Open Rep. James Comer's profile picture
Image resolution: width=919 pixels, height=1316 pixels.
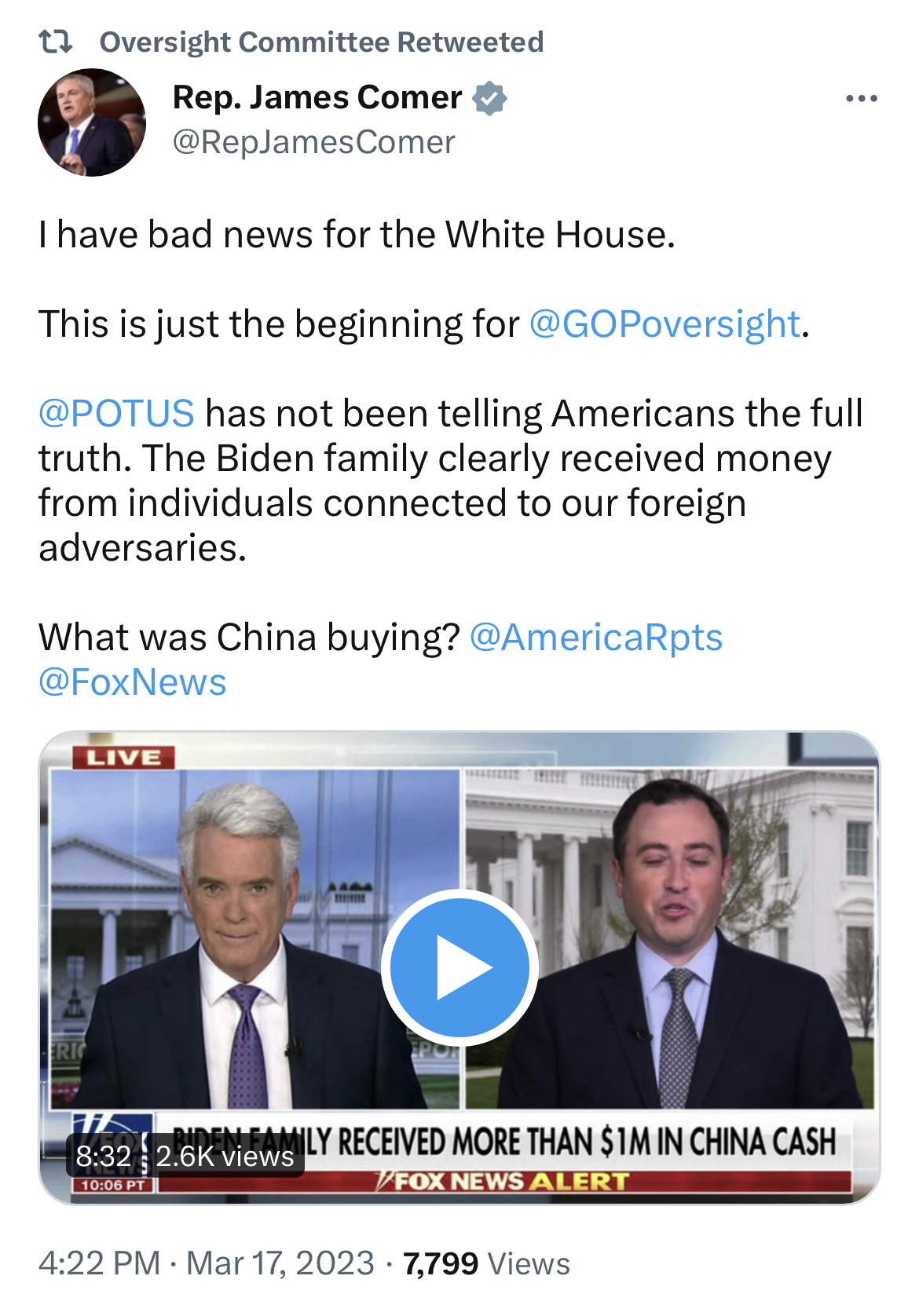92,122
